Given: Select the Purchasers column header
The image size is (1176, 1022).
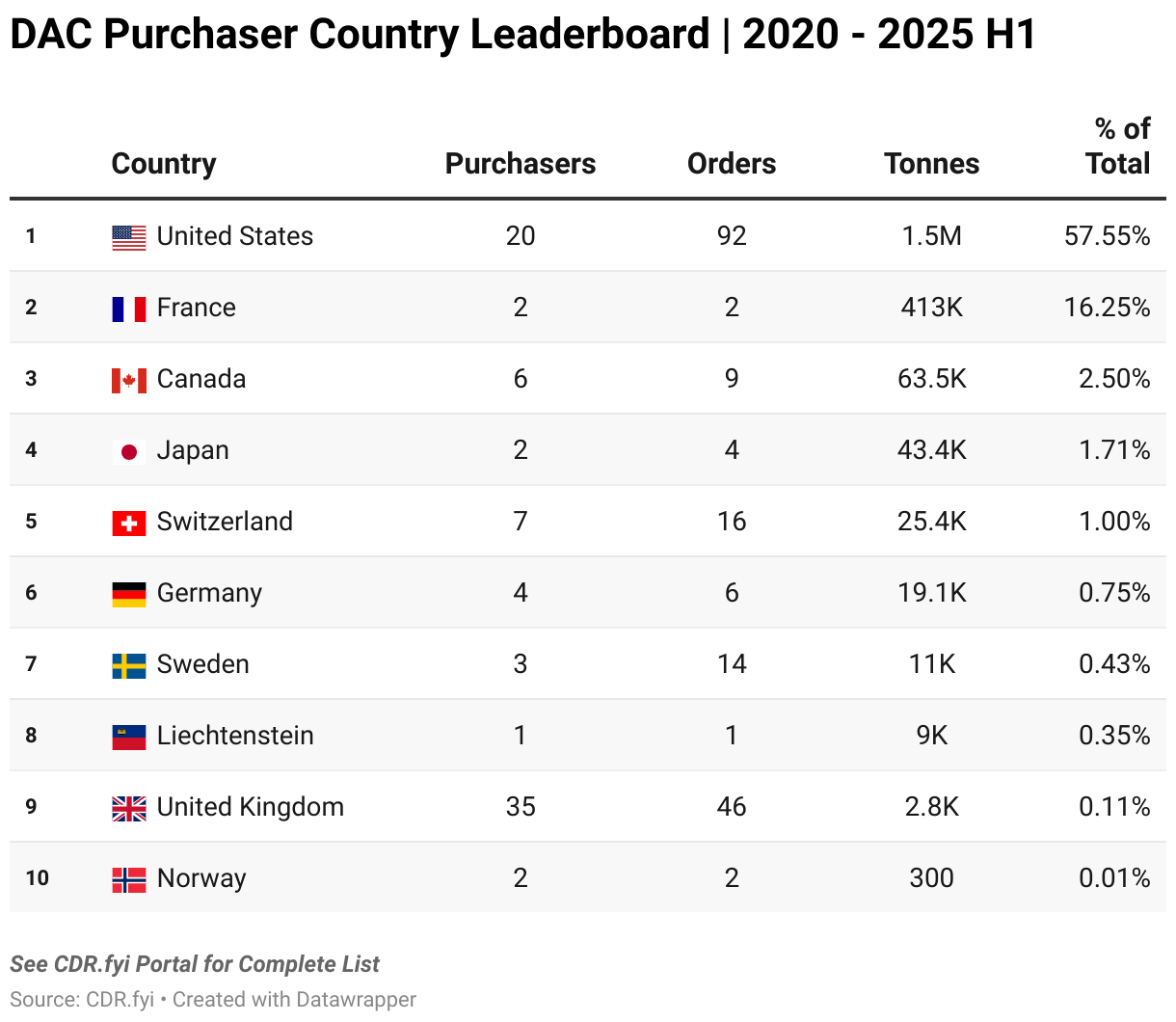Looking at the screenshot, I should point(521,164).
